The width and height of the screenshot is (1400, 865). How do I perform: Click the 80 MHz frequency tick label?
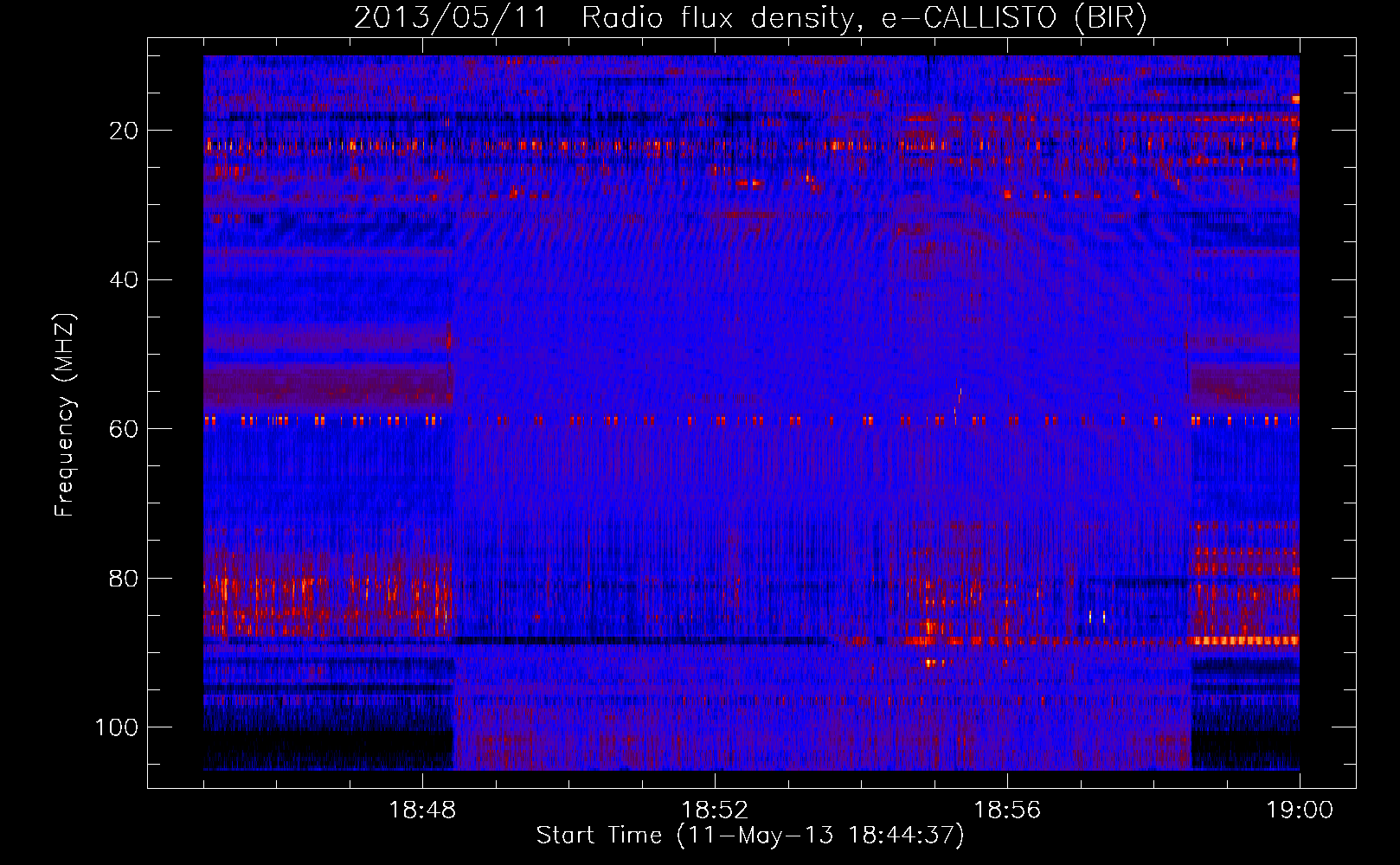[124, 579]
